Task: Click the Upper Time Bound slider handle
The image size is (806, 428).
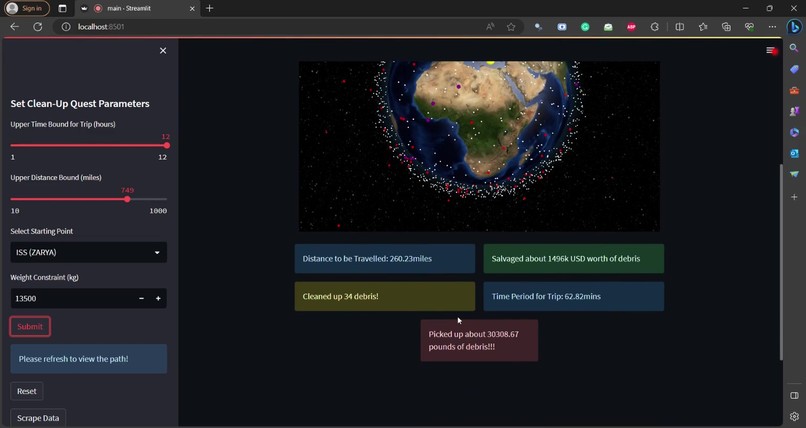Action: coord(167,145)
